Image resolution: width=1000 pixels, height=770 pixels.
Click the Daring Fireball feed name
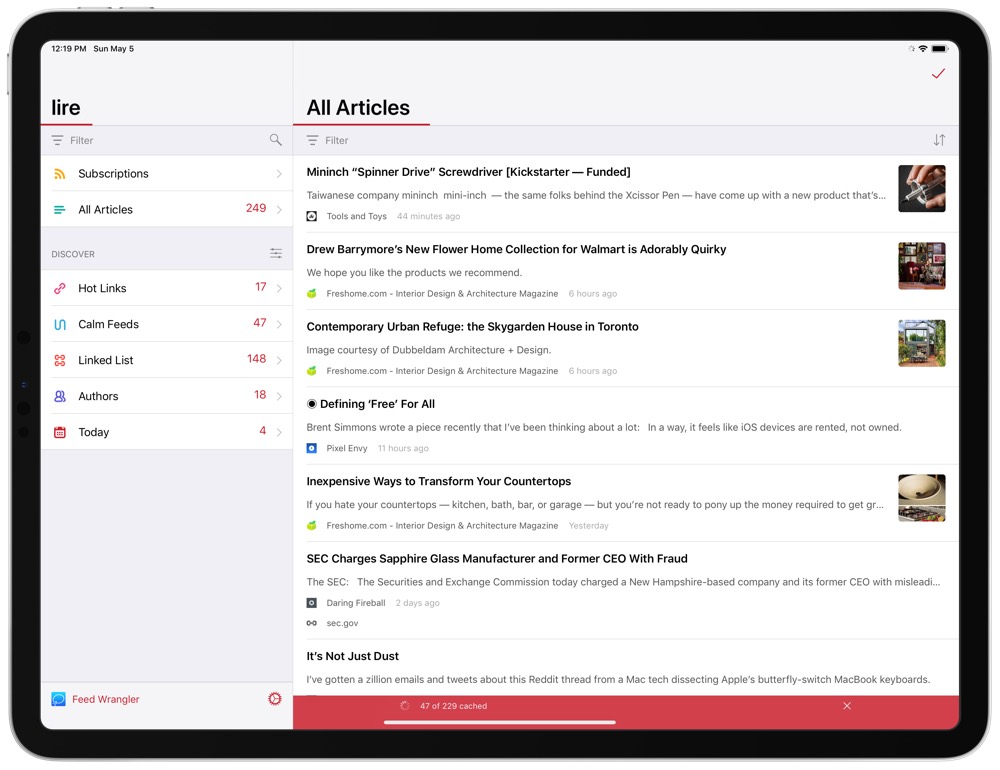[x=356, y=603]
